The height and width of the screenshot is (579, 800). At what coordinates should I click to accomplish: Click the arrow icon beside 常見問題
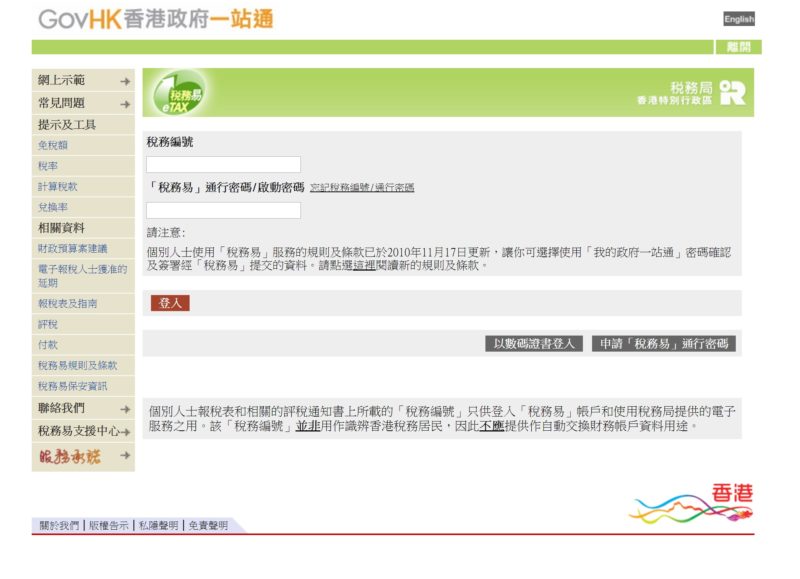click(x=125, y=104)
